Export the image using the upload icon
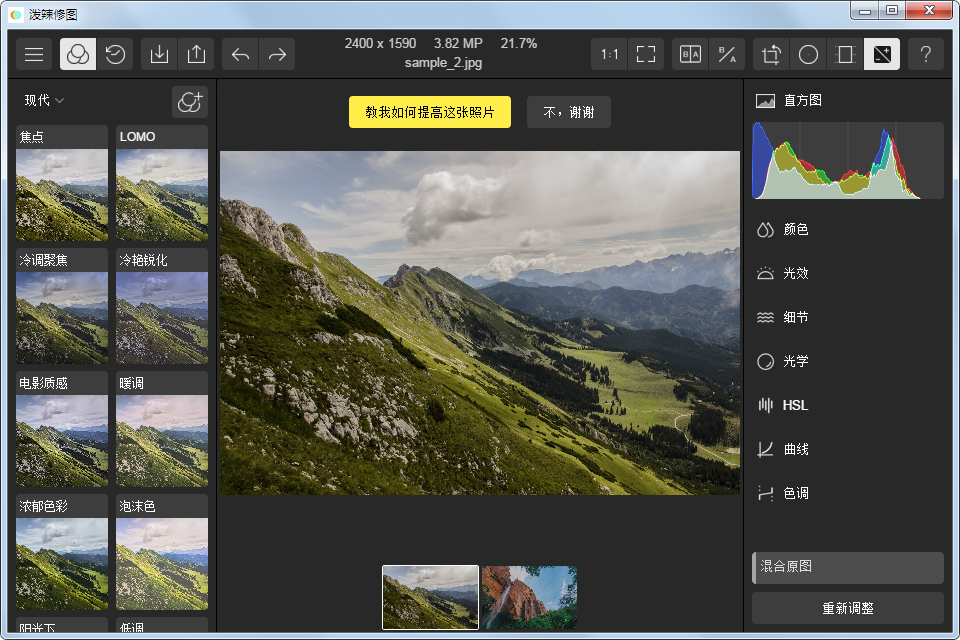This screenshot has width=960, height=640. pos(197,54)
